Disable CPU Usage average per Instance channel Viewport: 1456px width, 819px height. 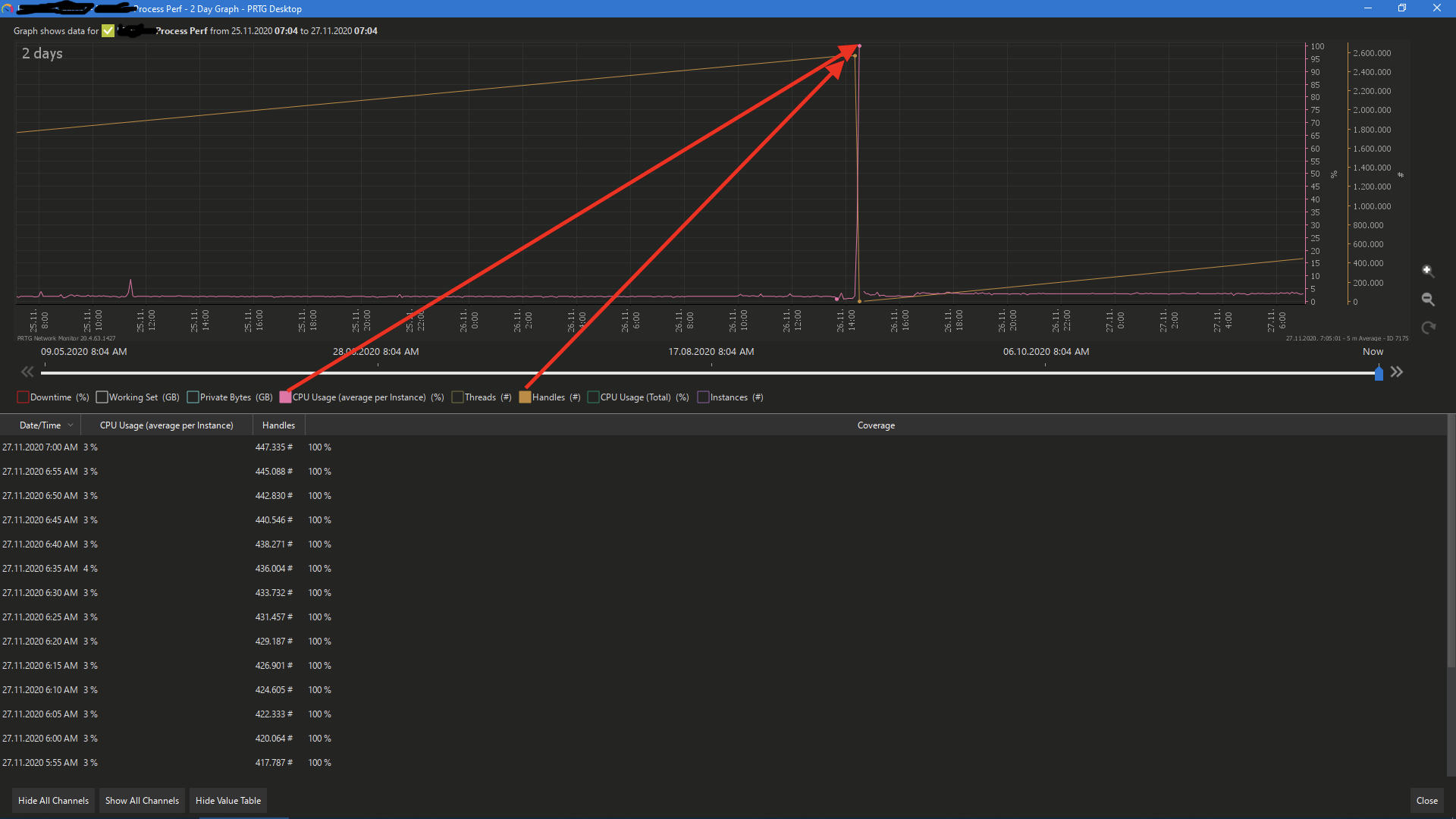click(x=285, y=397)
